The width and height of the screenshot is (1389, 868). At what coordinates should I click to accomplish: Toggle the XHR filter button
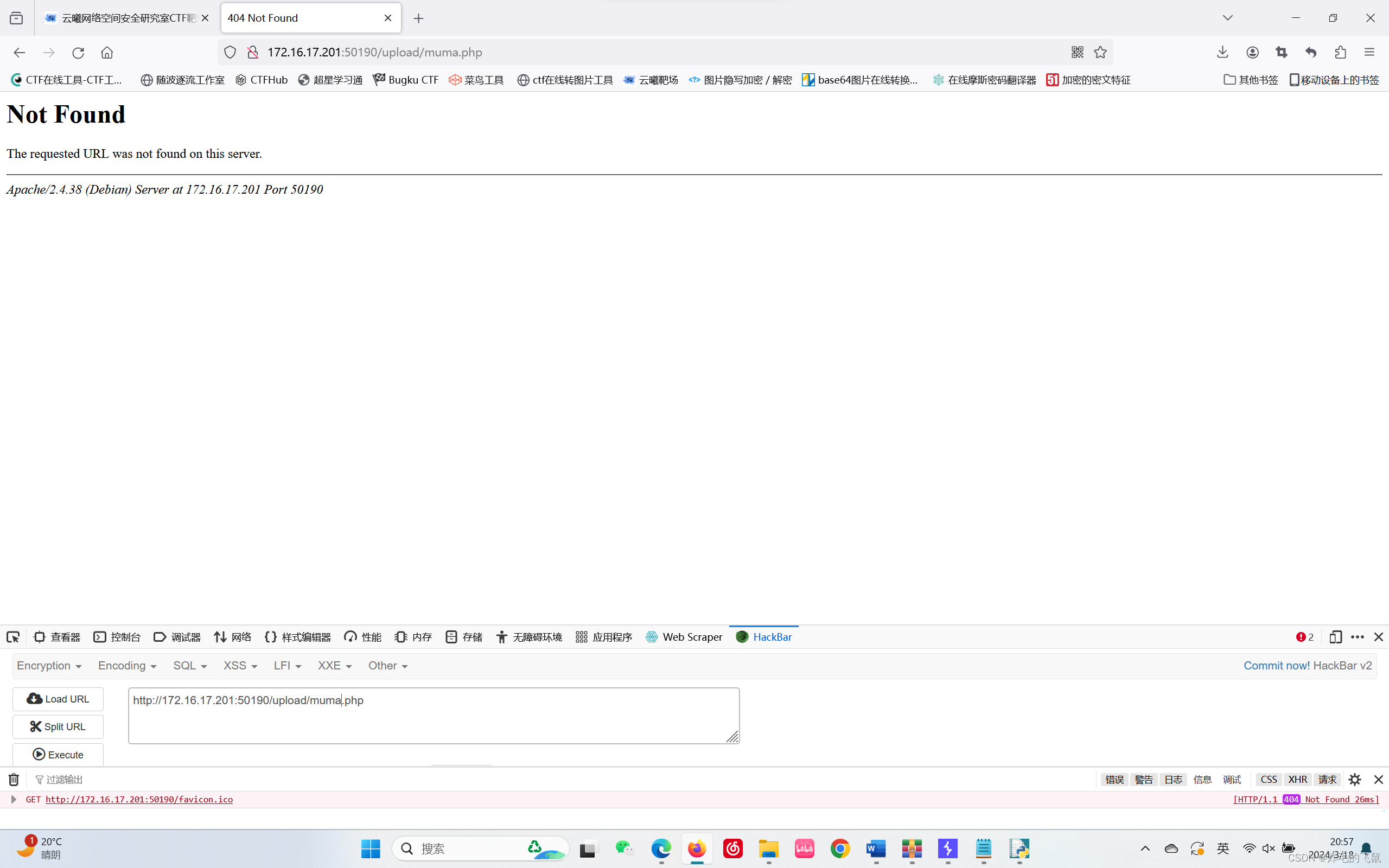(1297, 779)
